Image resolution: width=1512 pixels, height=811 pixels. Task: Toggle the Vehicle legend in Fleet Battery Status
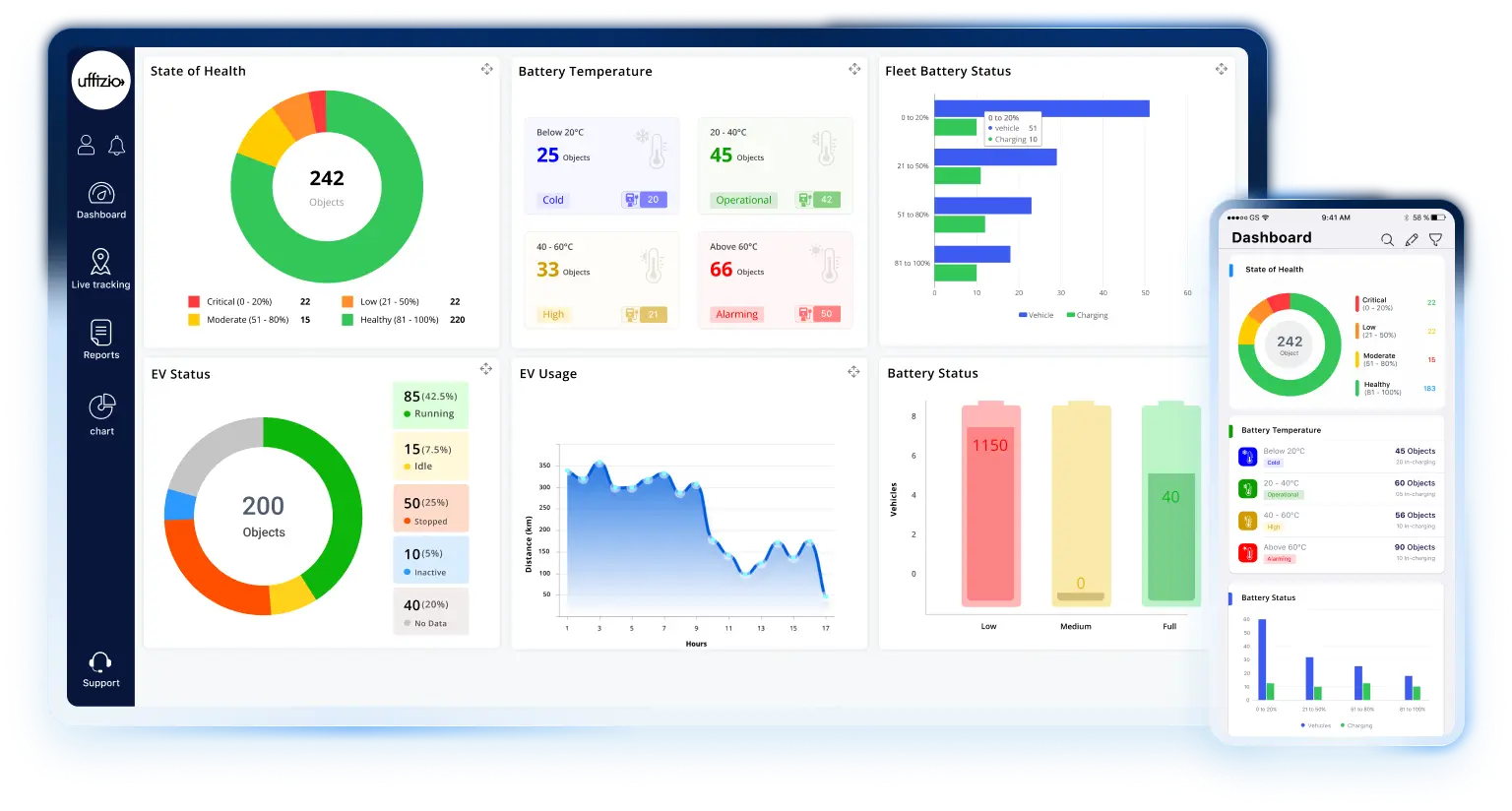[1036, 315]
